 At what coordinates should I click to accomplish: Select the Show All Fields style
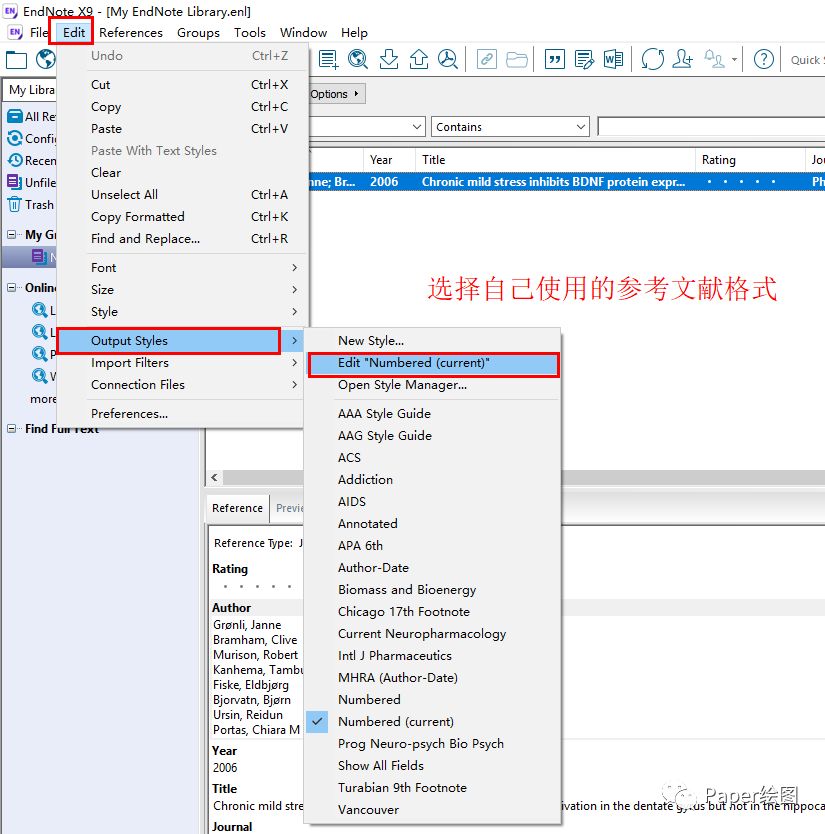tap(434, 766)
